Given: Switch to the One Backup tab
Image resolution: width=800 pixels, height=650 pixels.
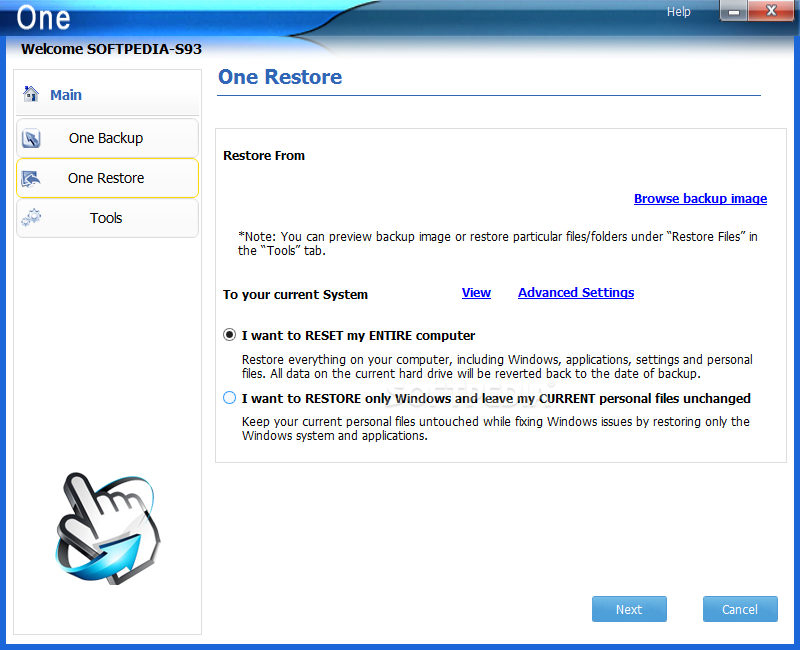Looking at the screenshot, I should [107, 138].
